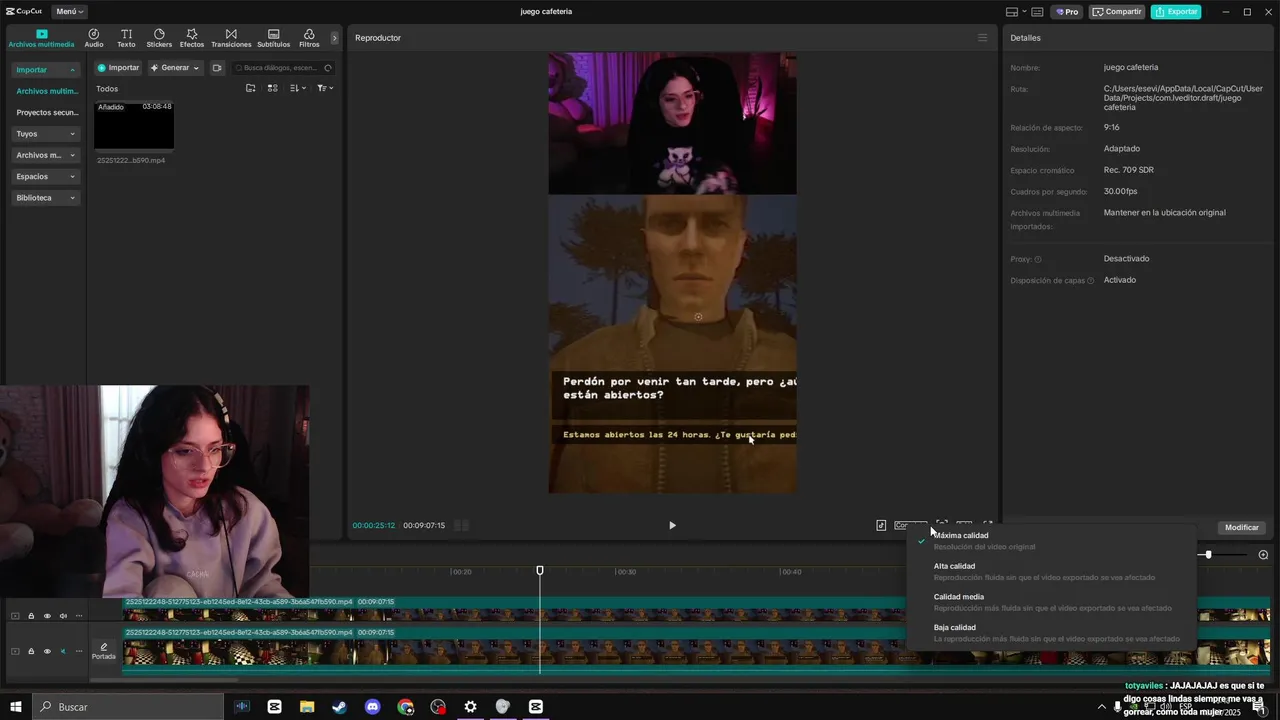Open more options on the upper track
1280x720 pixels.
tap(79, 616)
